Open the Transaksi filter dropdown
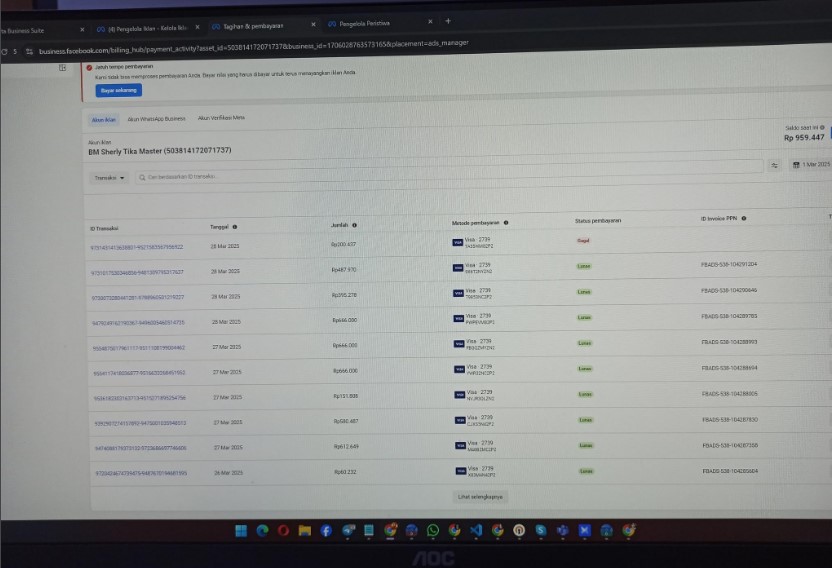 (x=110, y=177)
